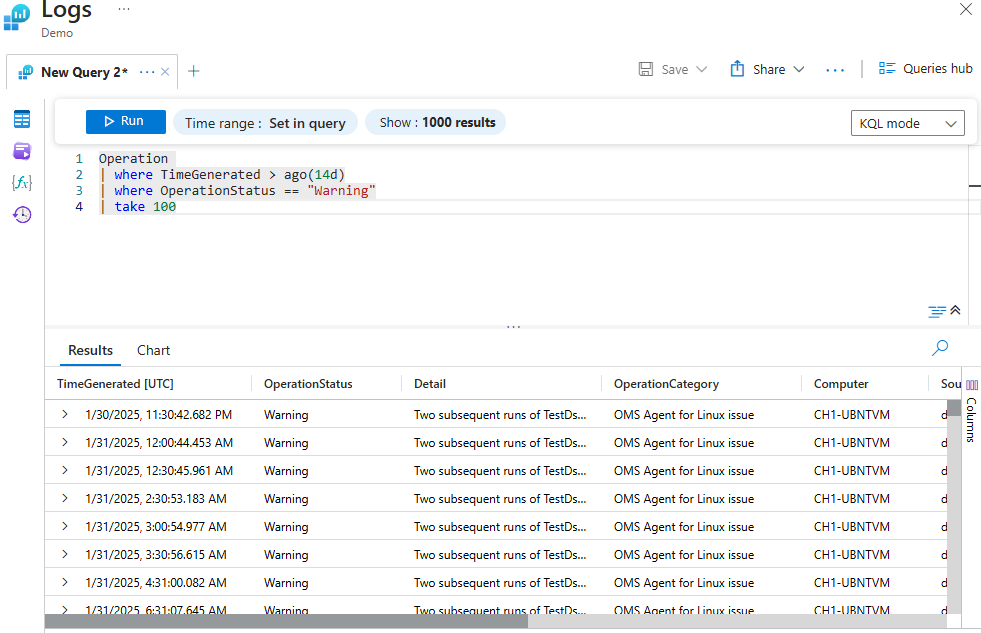Image resolution: width=981 pixels, height=633 pixels.
Task: Open the Share dropdown chevron
Action: (x=799, y=69)
